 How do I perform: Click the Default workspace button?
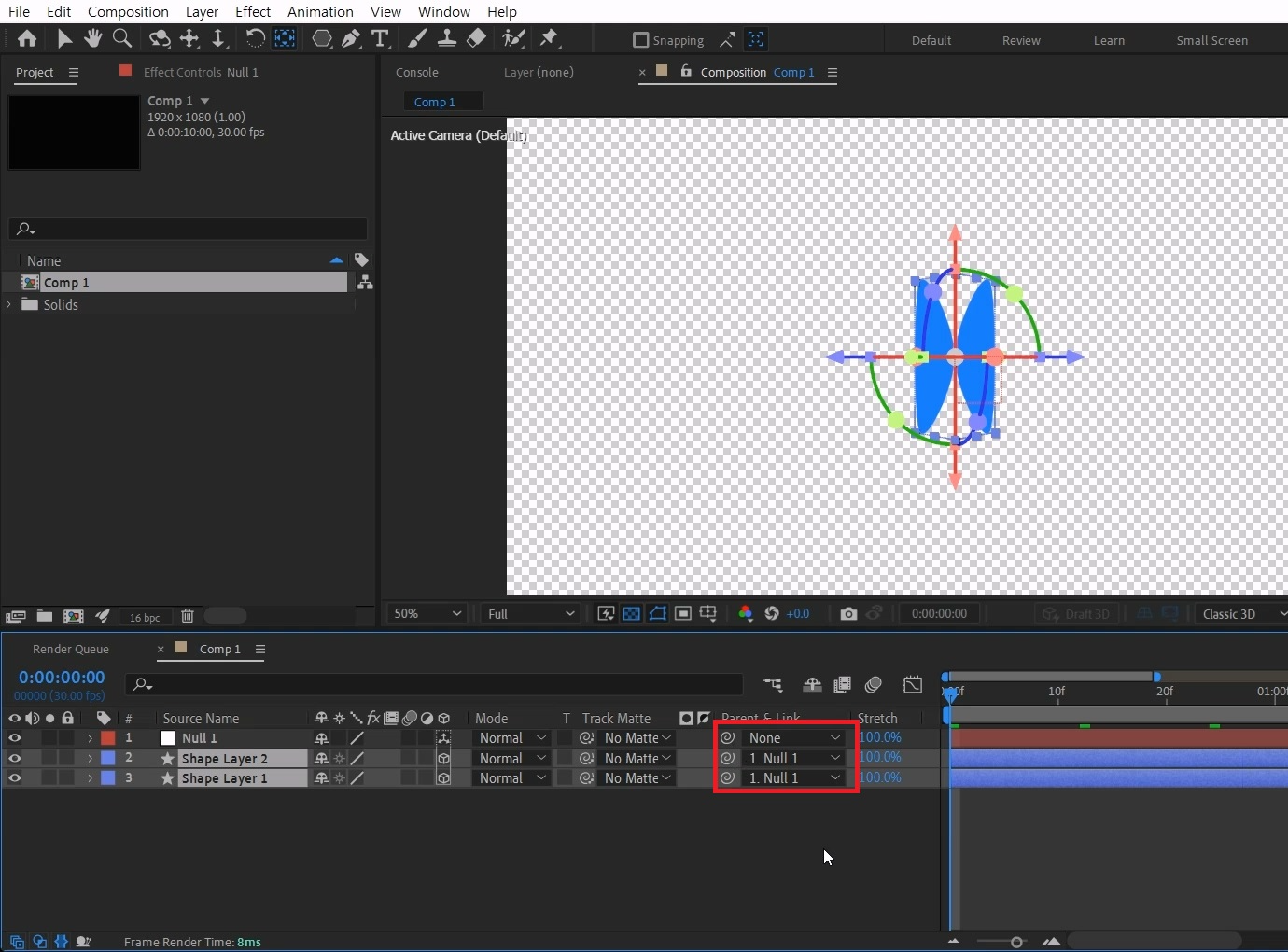pyautogui.click(x=931, y=41)
